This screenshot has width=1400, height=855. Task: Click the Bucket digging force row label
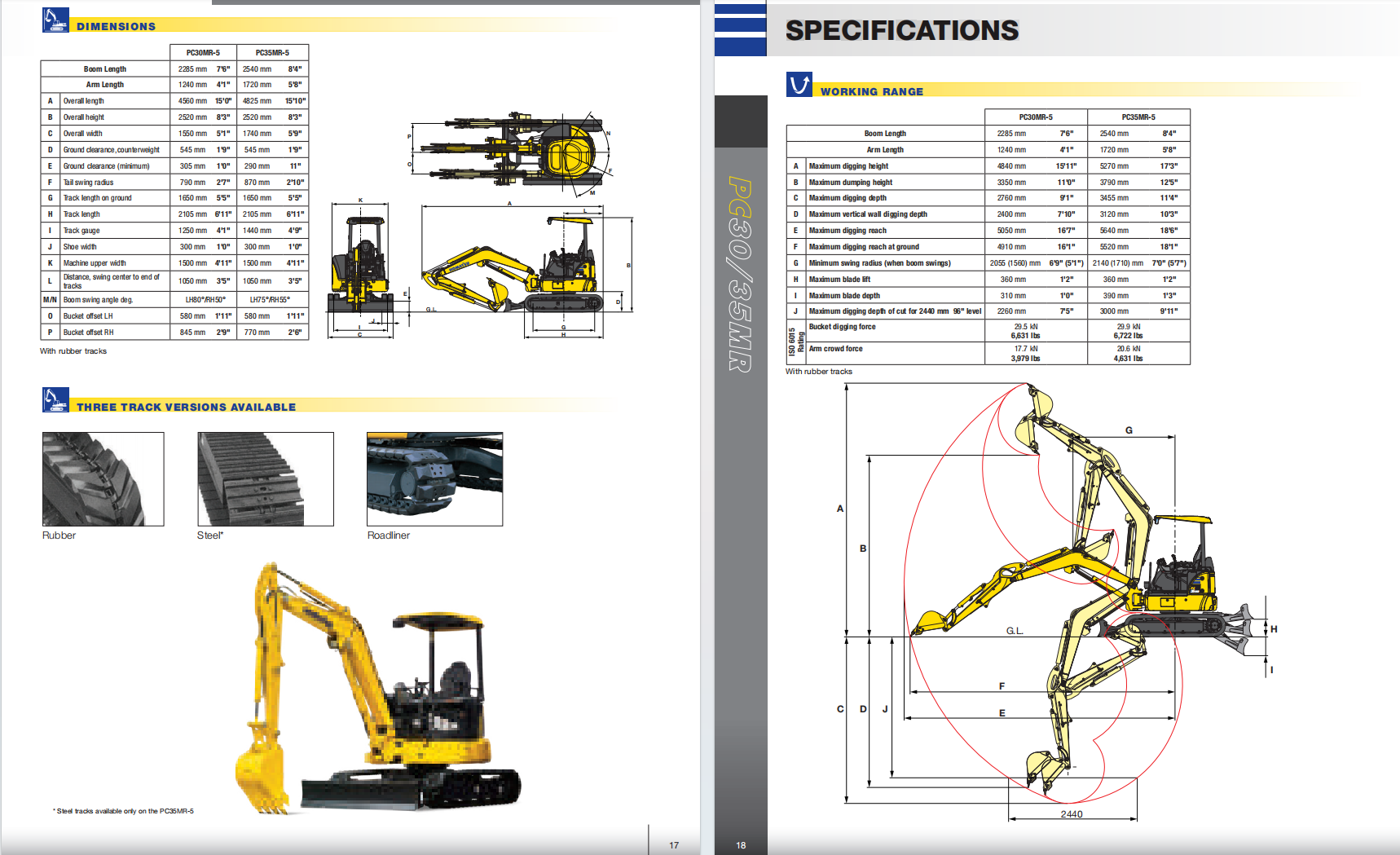click(842, 327)
